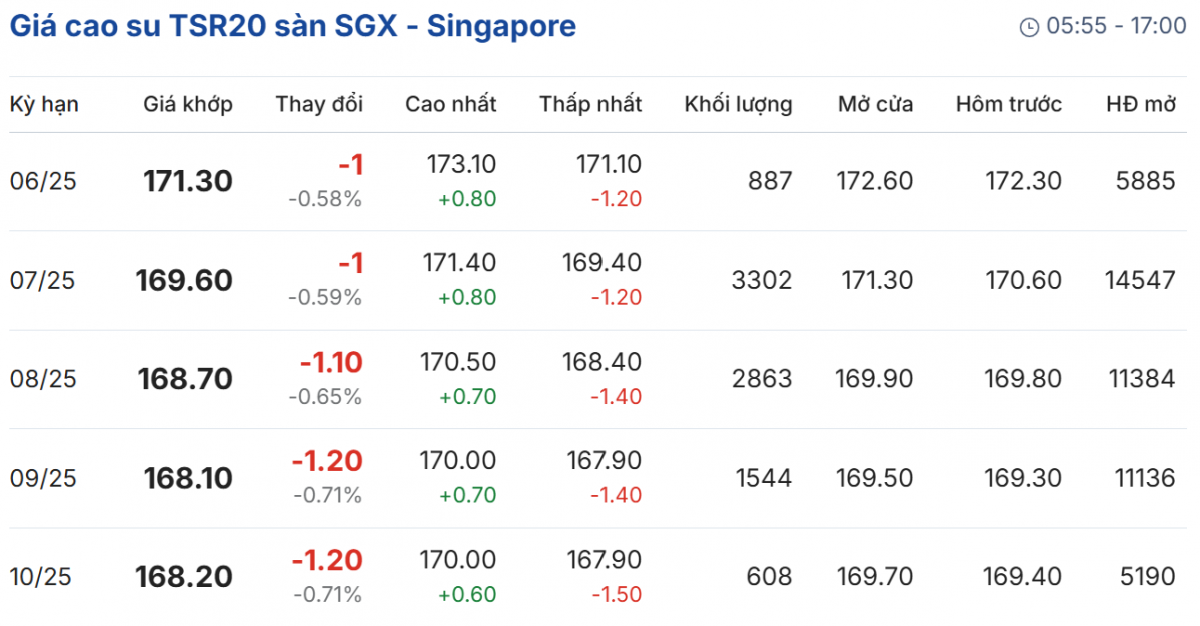Image resolution: width=1200 pixels, height=626 pixels.
Task: Click the 09/25 contract term
Action: coord(43,479)
